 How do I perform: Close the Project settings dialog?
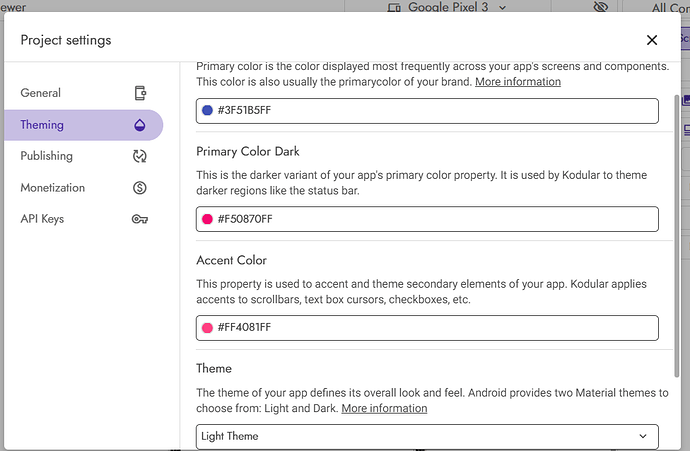pos(652,40)
